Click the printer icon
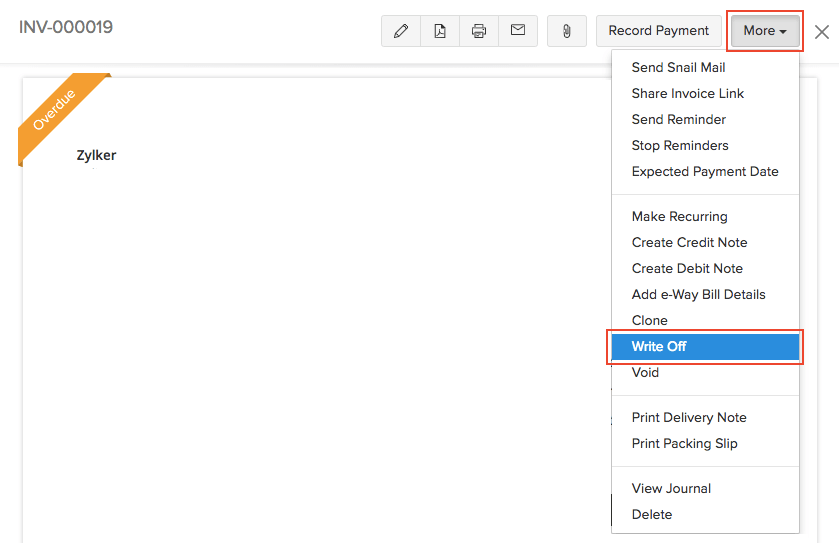 pyautogui.click(x=479, y=31)
